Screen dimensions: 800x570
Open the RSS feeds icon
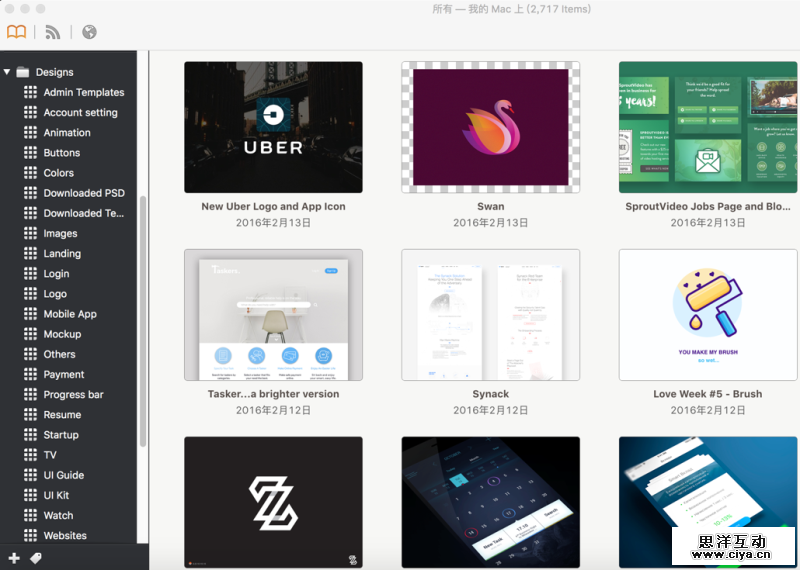(x=53, y=32)
